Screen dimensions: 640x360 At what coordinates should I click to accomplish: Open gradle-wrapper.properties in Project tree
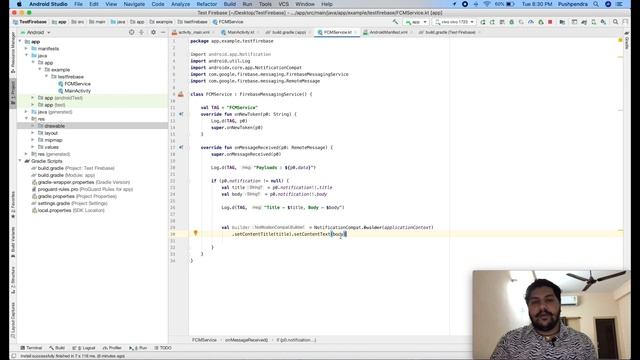click(x=81, y=182)
